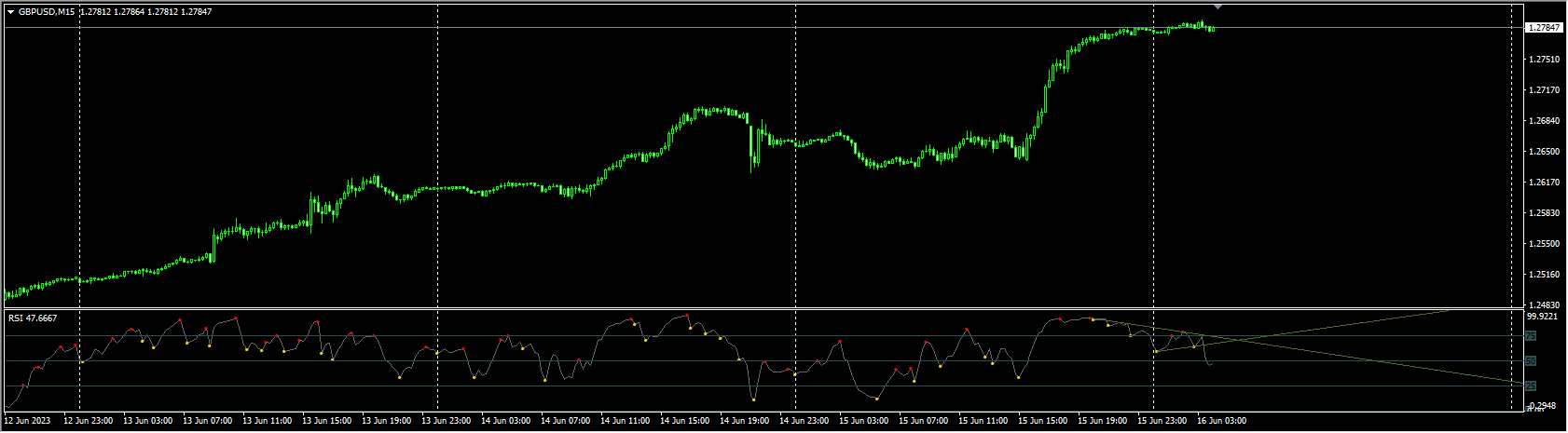This screenshot has height=433, width=1568.
Task: Click the RSI 25 level label
Action: (x=1531, y=386)
